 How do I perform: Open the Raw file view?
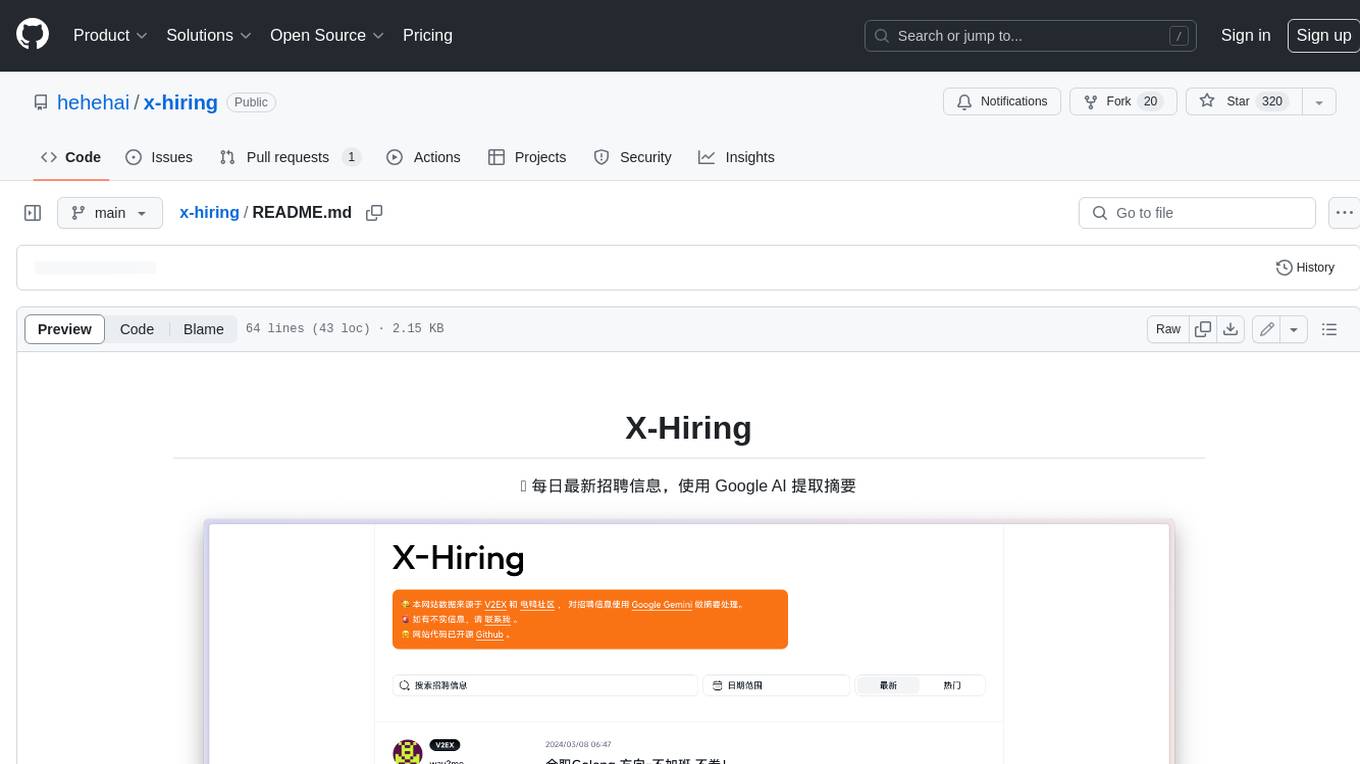[x=1168, y=329]
